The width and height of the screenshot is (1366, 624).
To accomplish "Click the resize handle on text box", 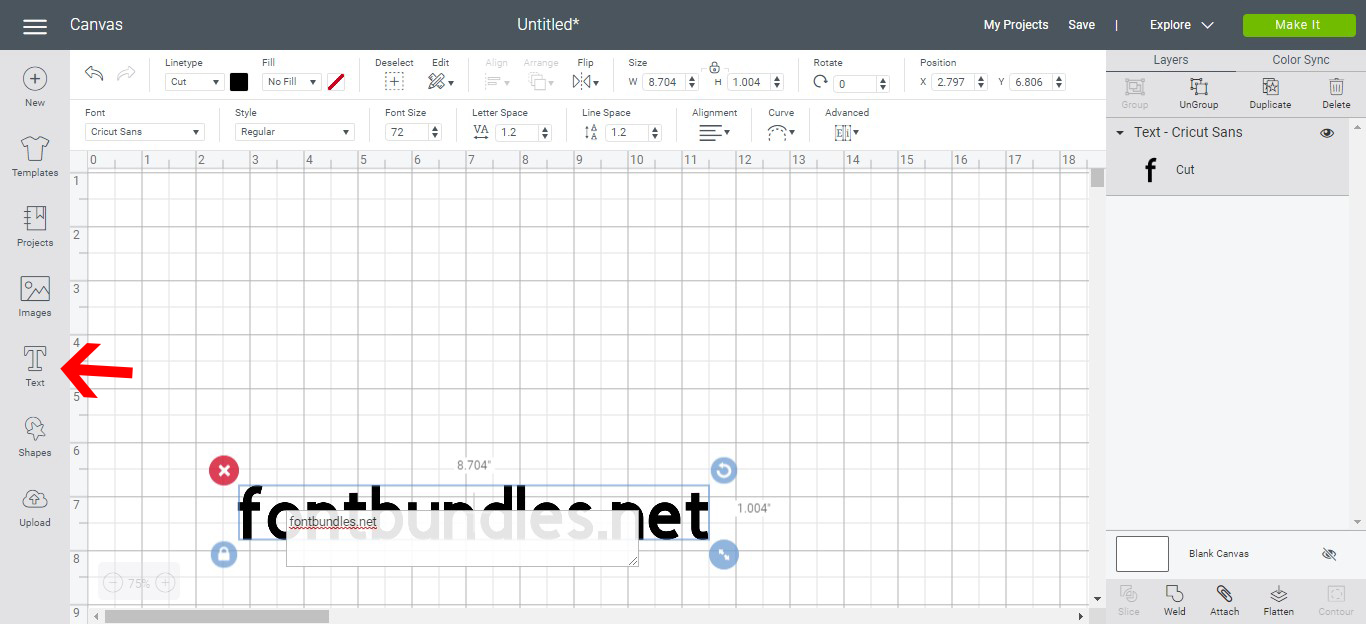I will point(724,553).
